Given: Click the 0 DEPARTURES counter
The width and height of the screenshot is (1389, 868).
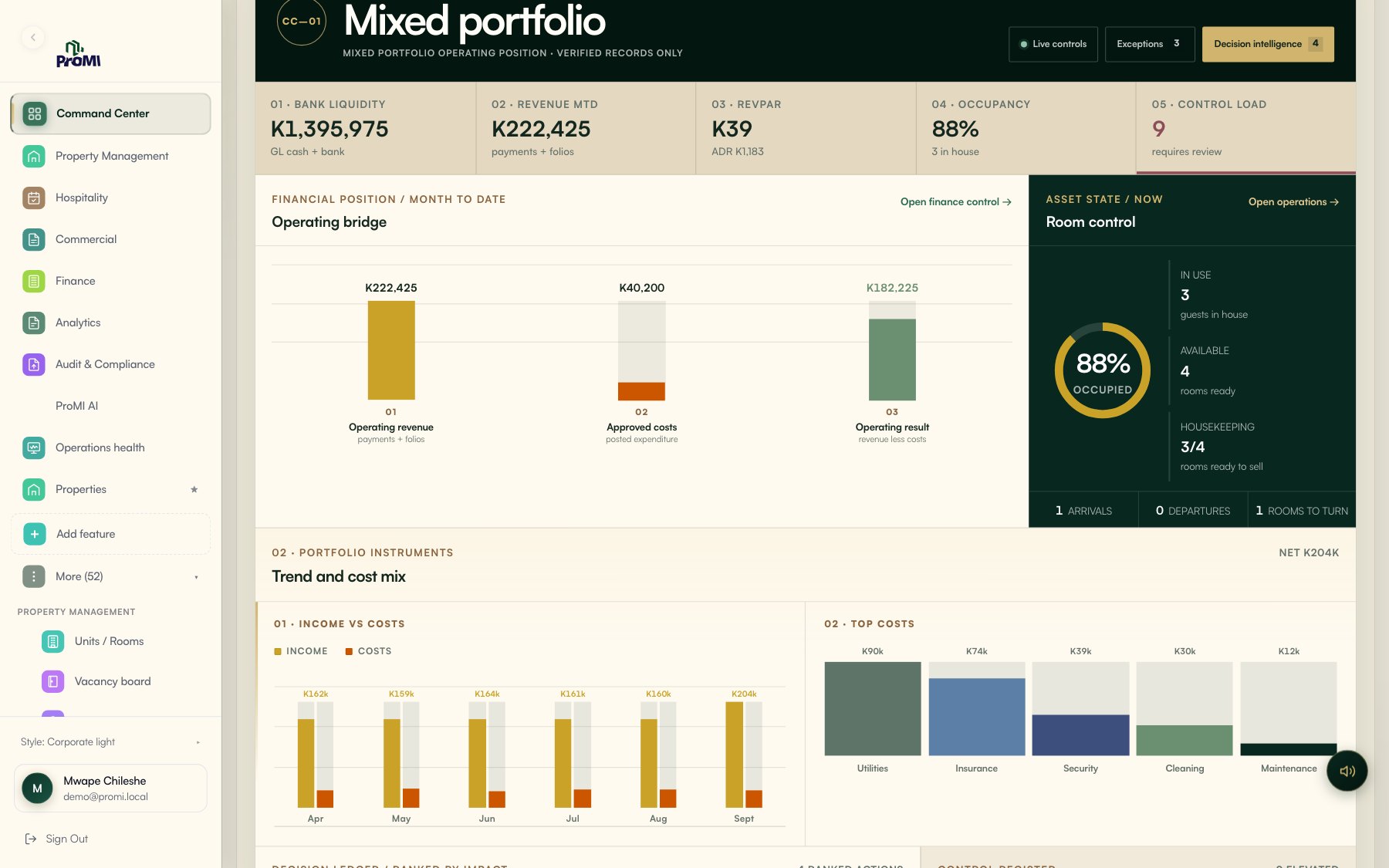Looking at the screenshot, I should coord(1193,511).
